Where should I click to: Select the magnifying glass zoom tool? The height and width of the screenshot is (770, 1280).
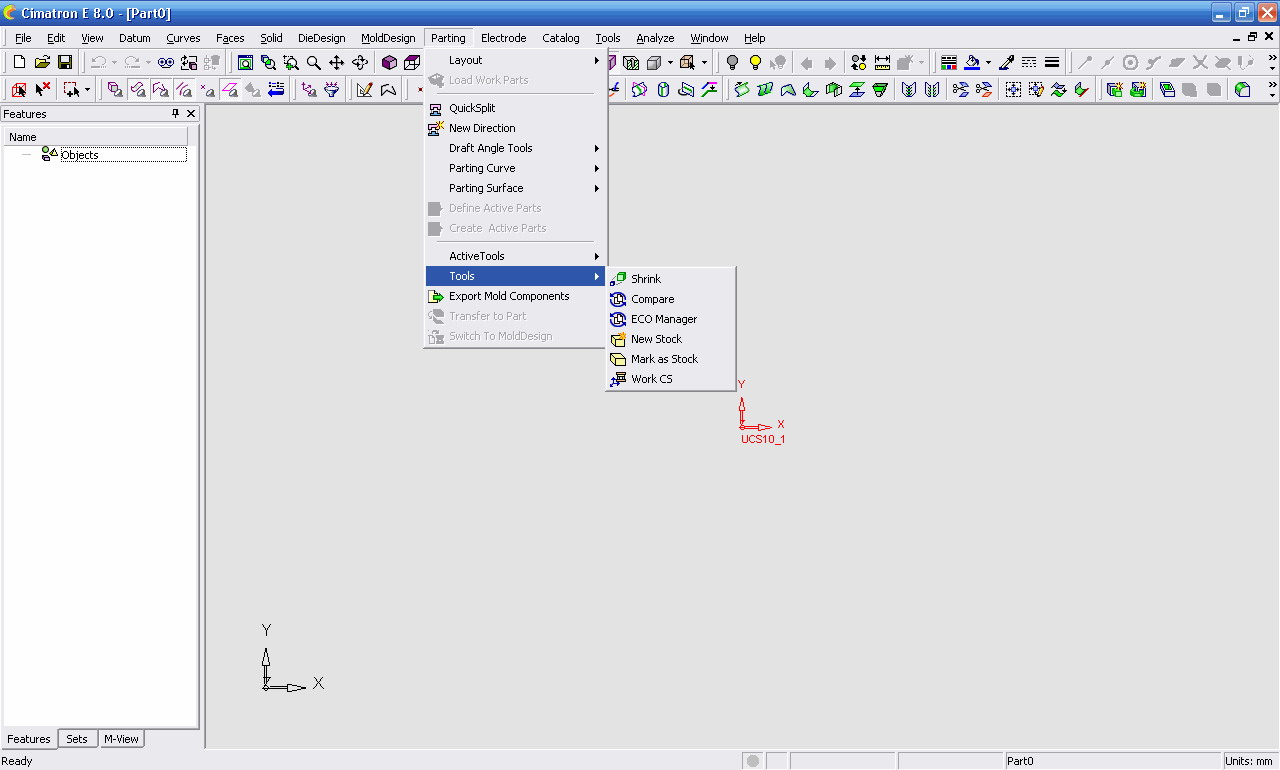[x=314, y=62]
